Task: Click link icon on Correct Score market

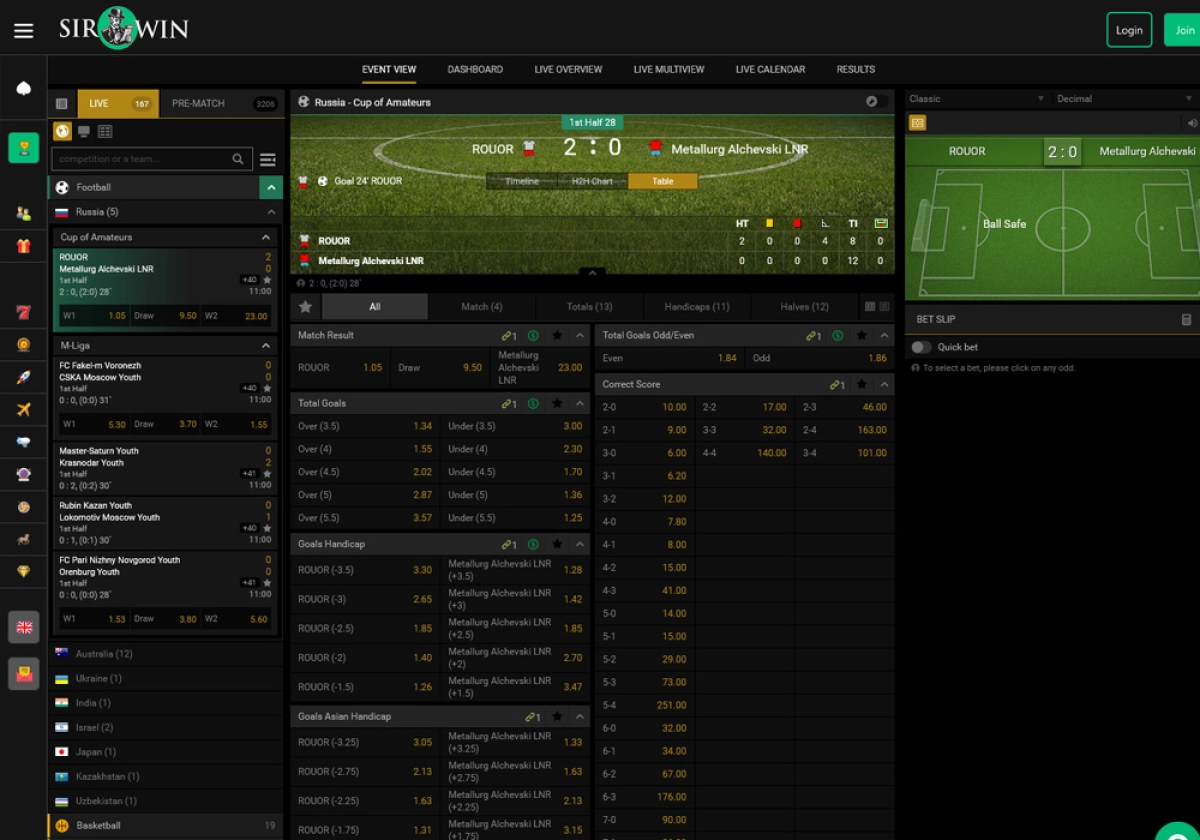Action: click(837, 385)
